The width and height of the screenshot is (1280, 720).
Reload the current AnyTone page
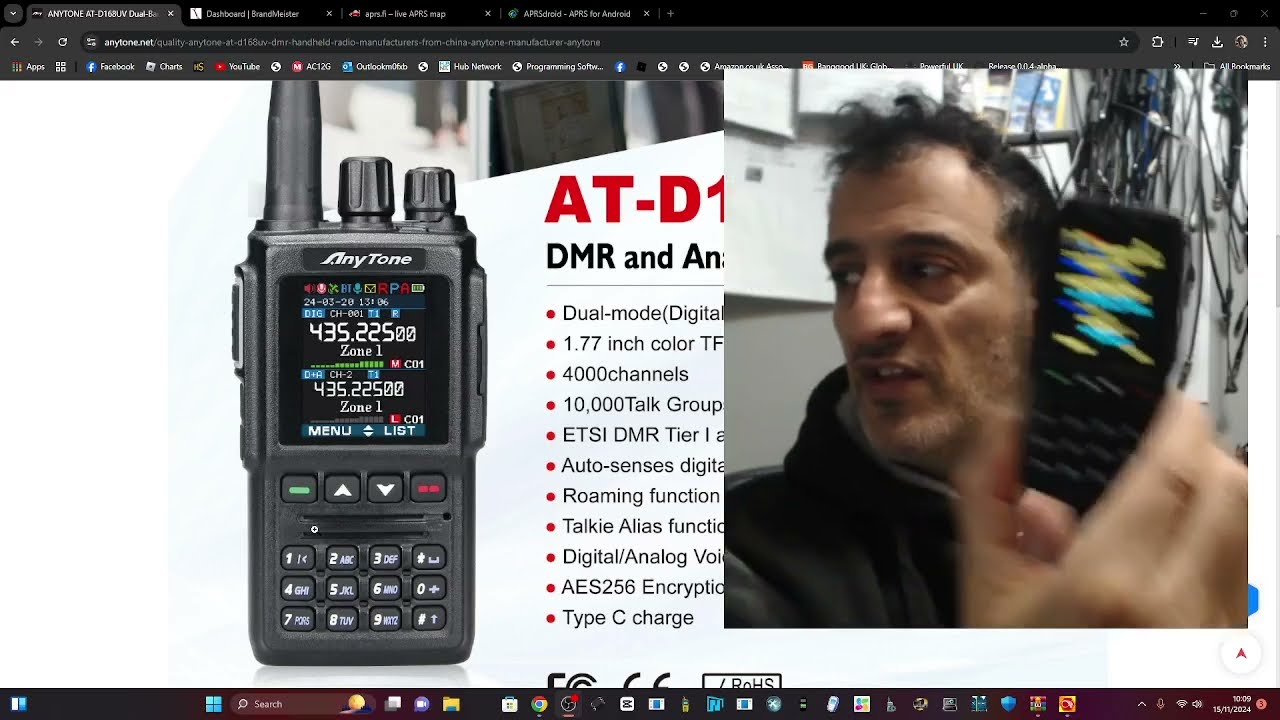[x=62, y=42]
